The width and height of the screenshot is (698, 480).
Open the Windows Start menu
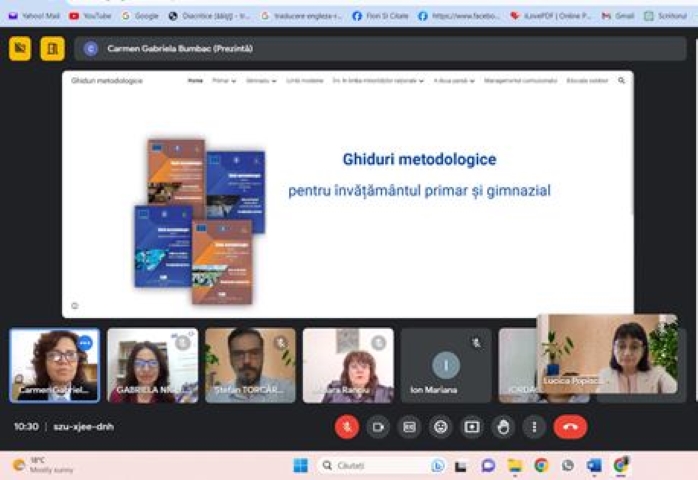coord(300,465)
